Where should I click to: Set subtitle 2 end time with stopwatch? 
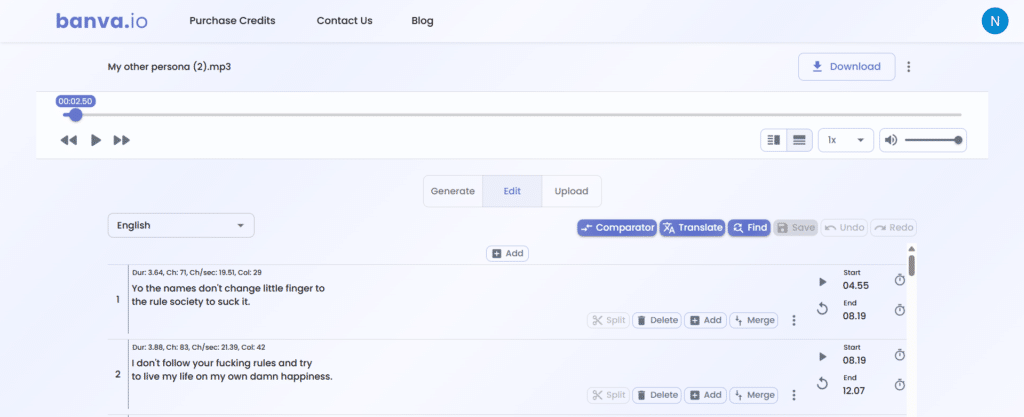pos(900,385)
